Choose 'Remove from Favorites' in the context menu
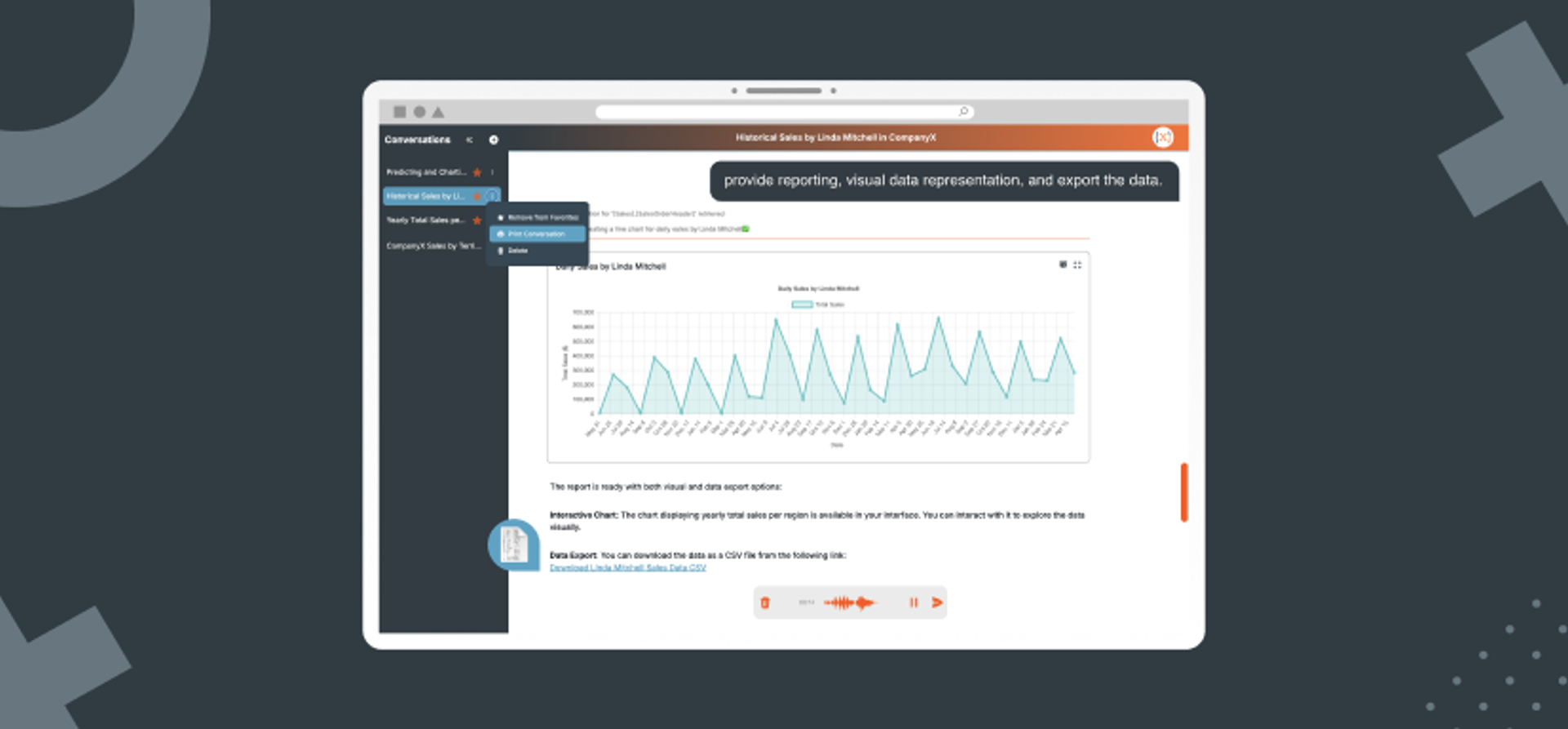This screenshot has height=729, width=1568. pos(538,217)
